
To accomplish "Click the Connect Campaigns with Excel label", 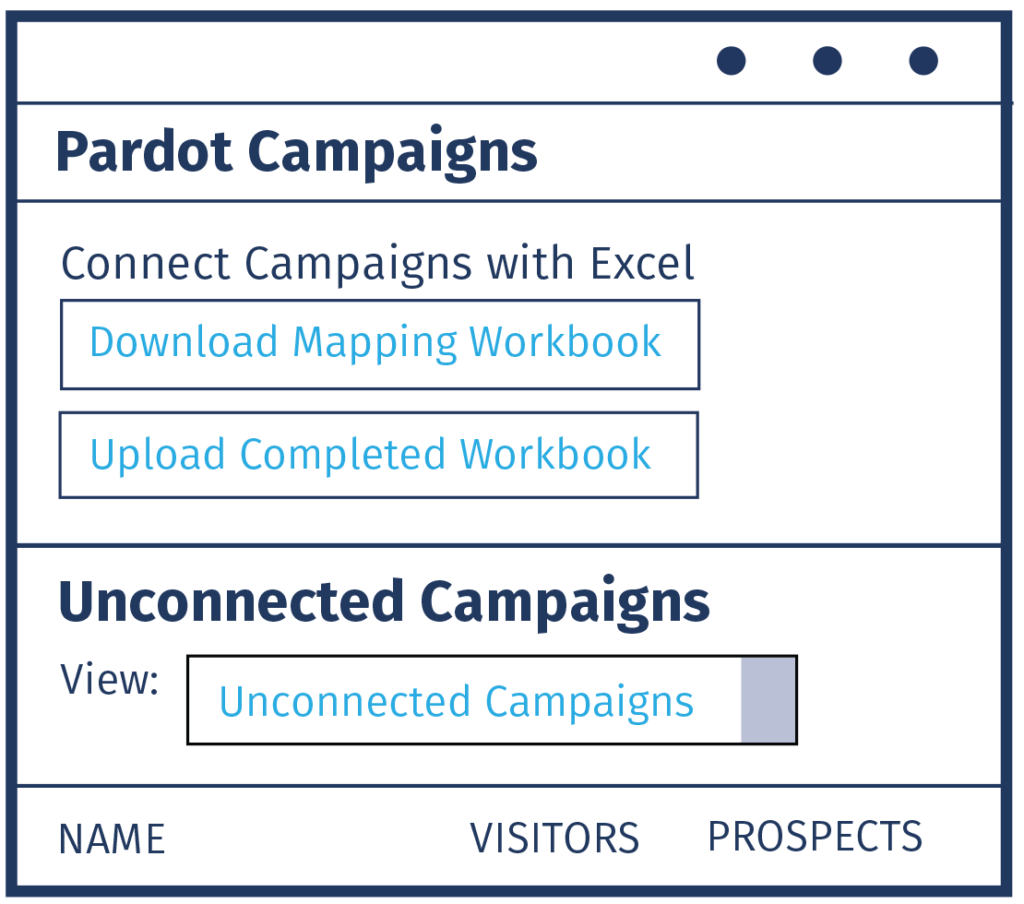I will click(377, 264).
